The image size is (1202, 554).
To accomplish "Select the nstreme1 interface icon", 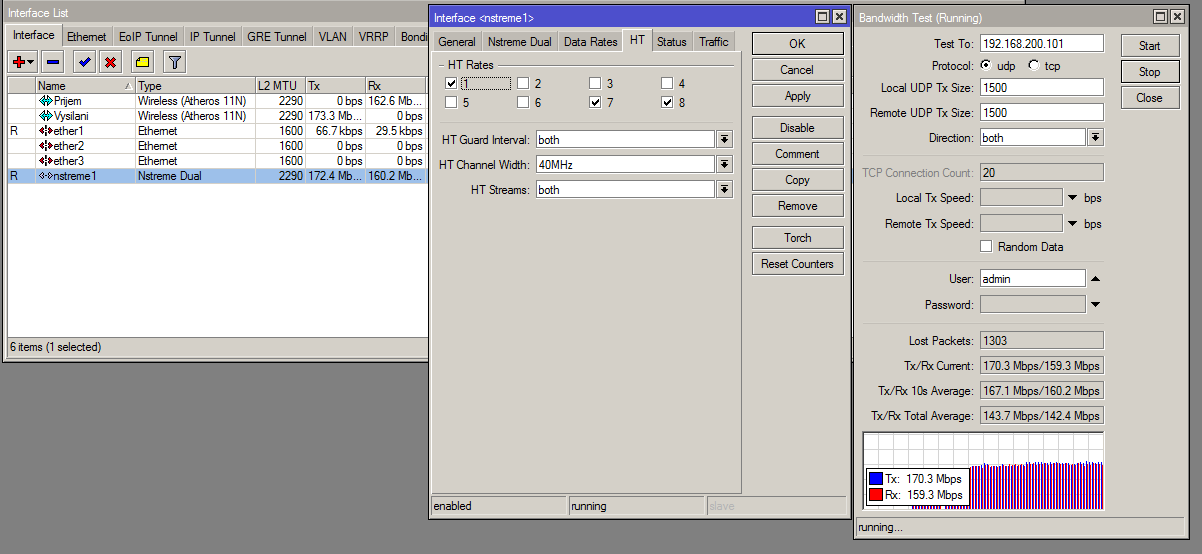I will tap(46, 176).
